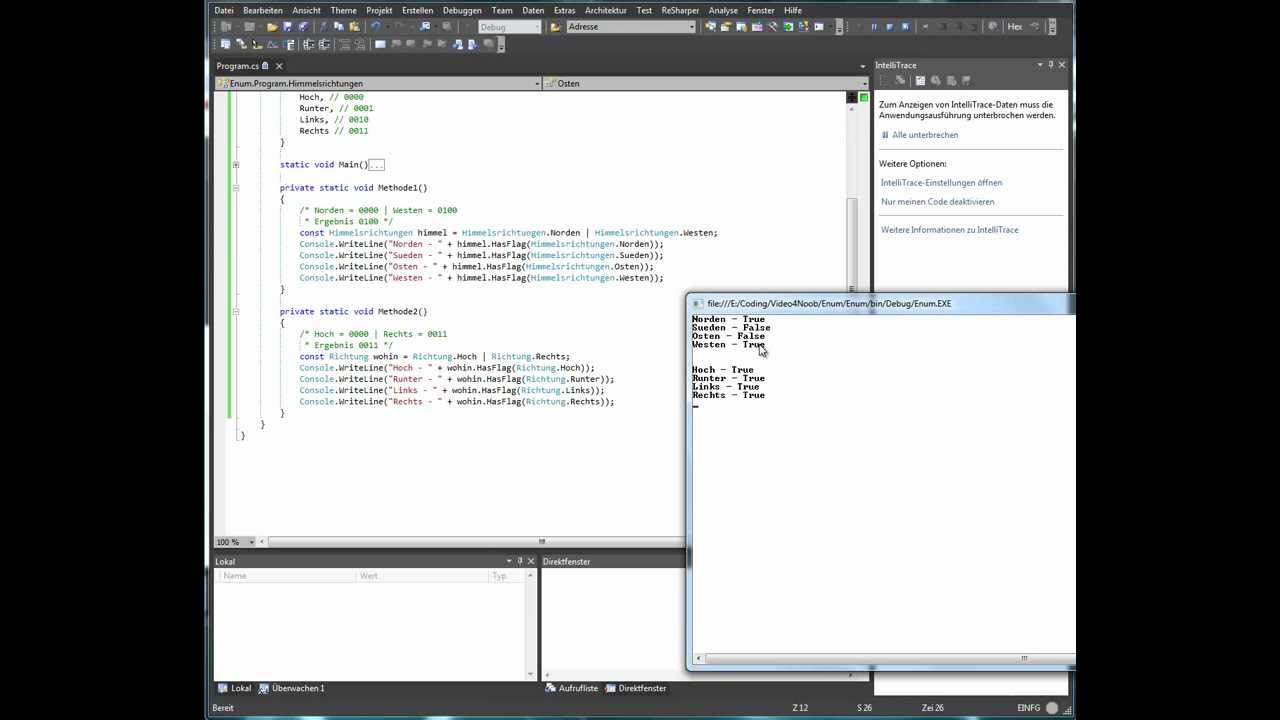Open the Fenster menu
Image resolution: width=1280 pixels, height=720 pixels.
tap(761, 10)
